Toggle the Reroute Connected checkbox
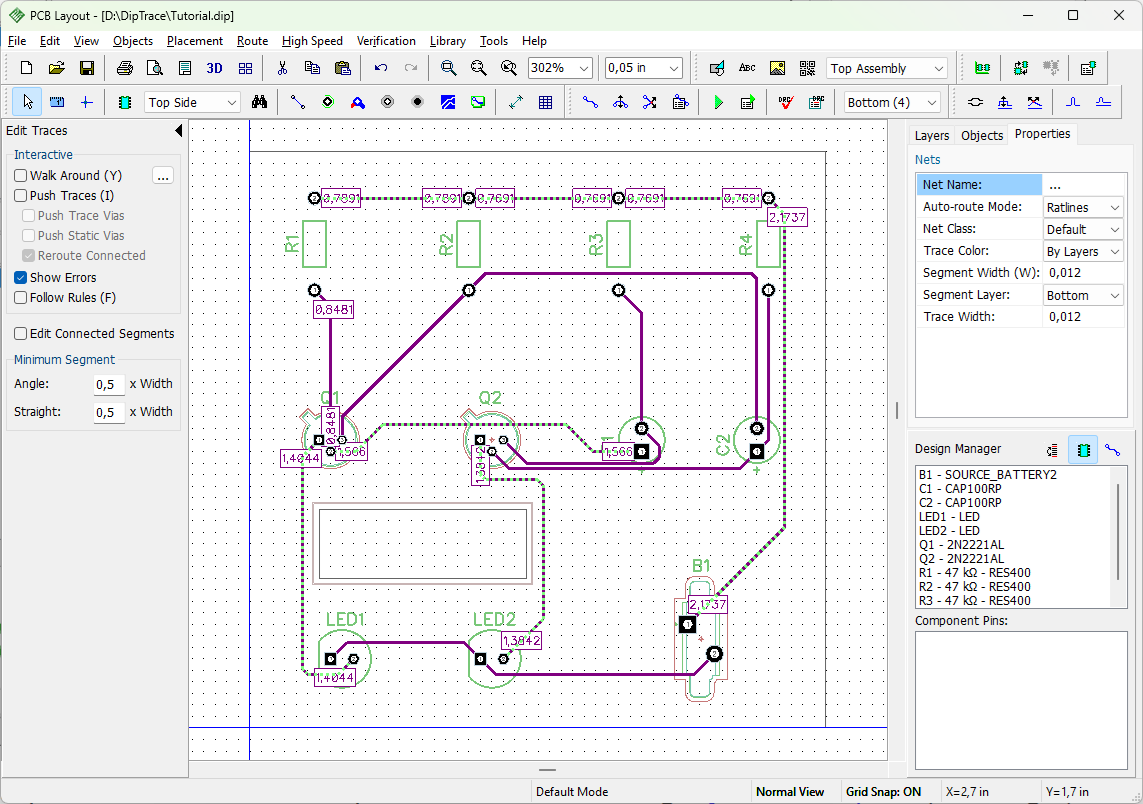 click(28, 256)
